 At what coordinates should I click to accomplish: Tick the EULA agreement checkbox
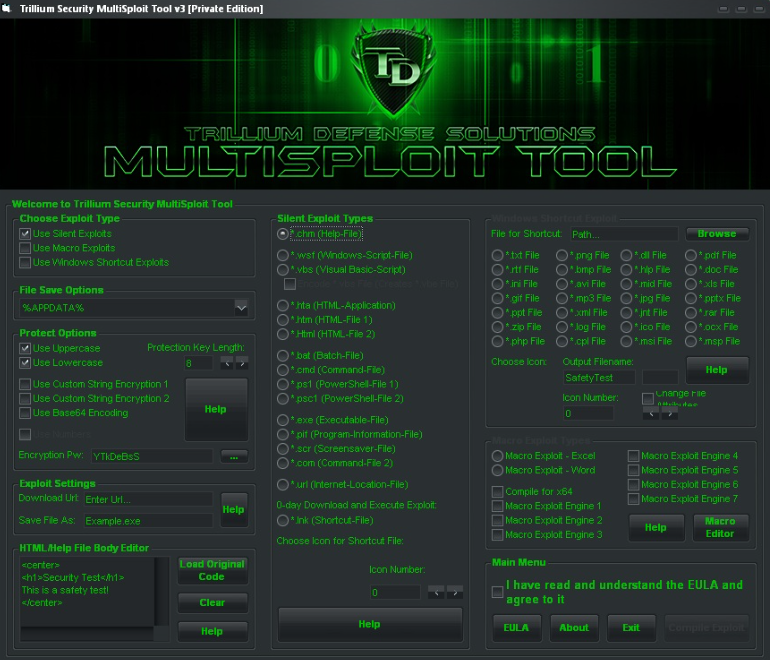497,592
